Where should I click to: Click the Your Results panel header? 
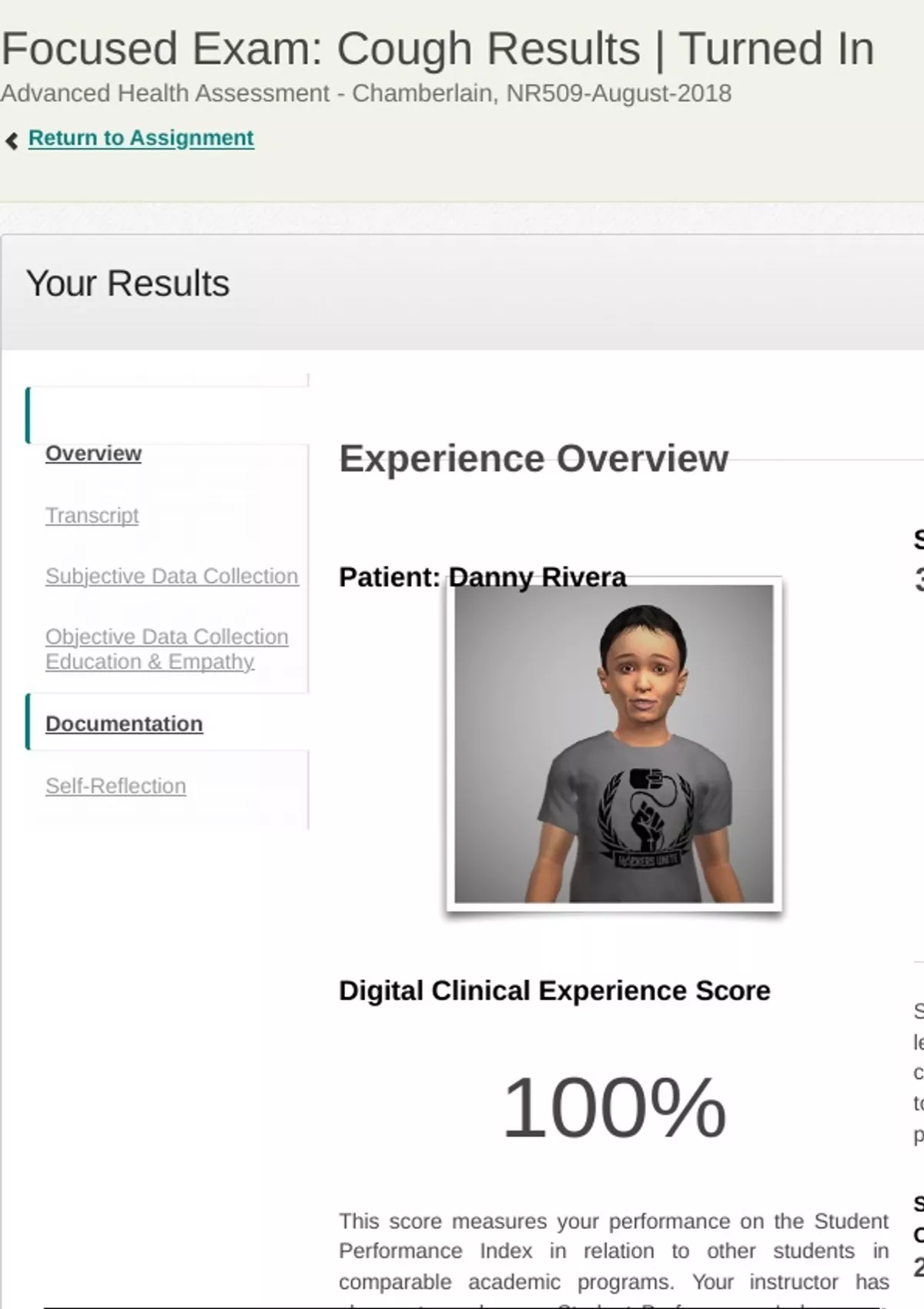click(x=128, y=283)
